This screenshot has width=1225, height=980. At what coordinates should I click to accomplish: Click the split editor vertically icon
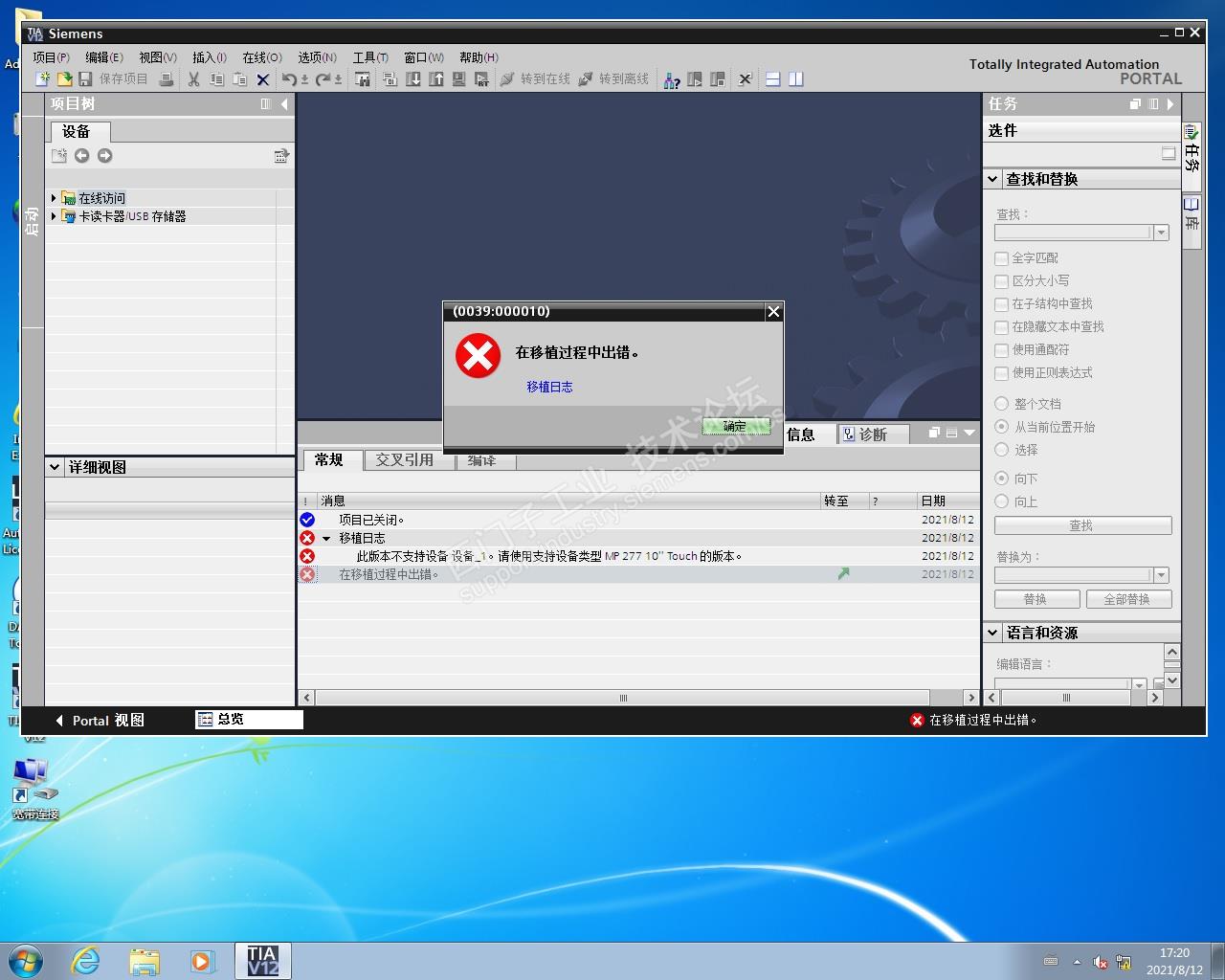click(796, 79)
